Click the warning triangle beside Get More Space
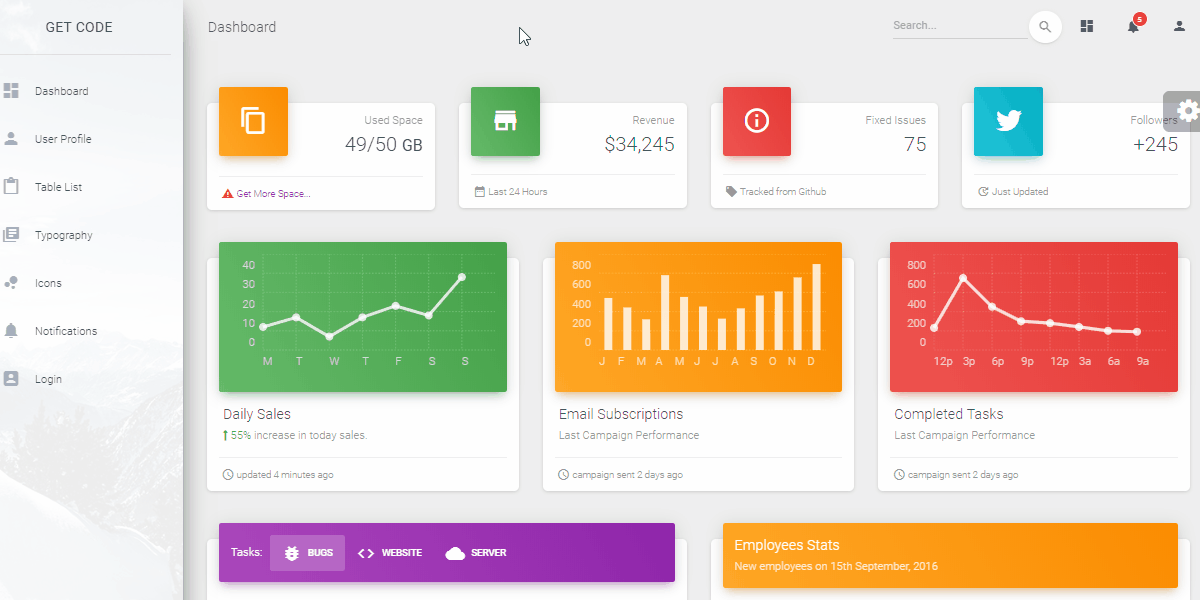The width and height of the screenshot is (1200, 600). coord(227,194)
